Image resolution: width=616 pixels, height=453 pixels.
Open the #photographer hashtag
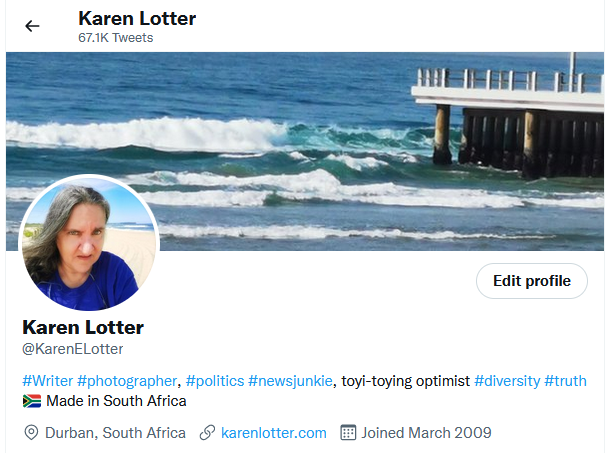pos(127,381)
